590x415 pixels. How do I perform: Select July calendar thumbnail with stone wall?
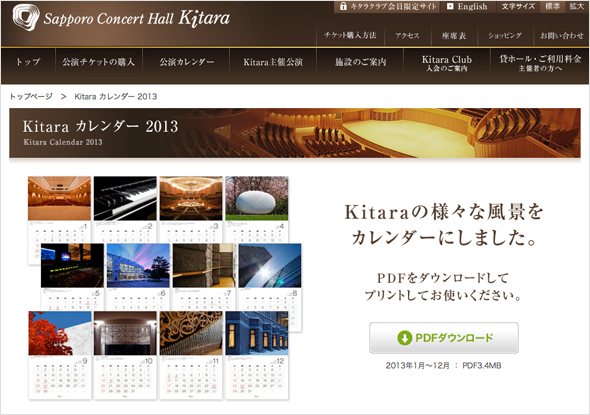tap(204, 266)
